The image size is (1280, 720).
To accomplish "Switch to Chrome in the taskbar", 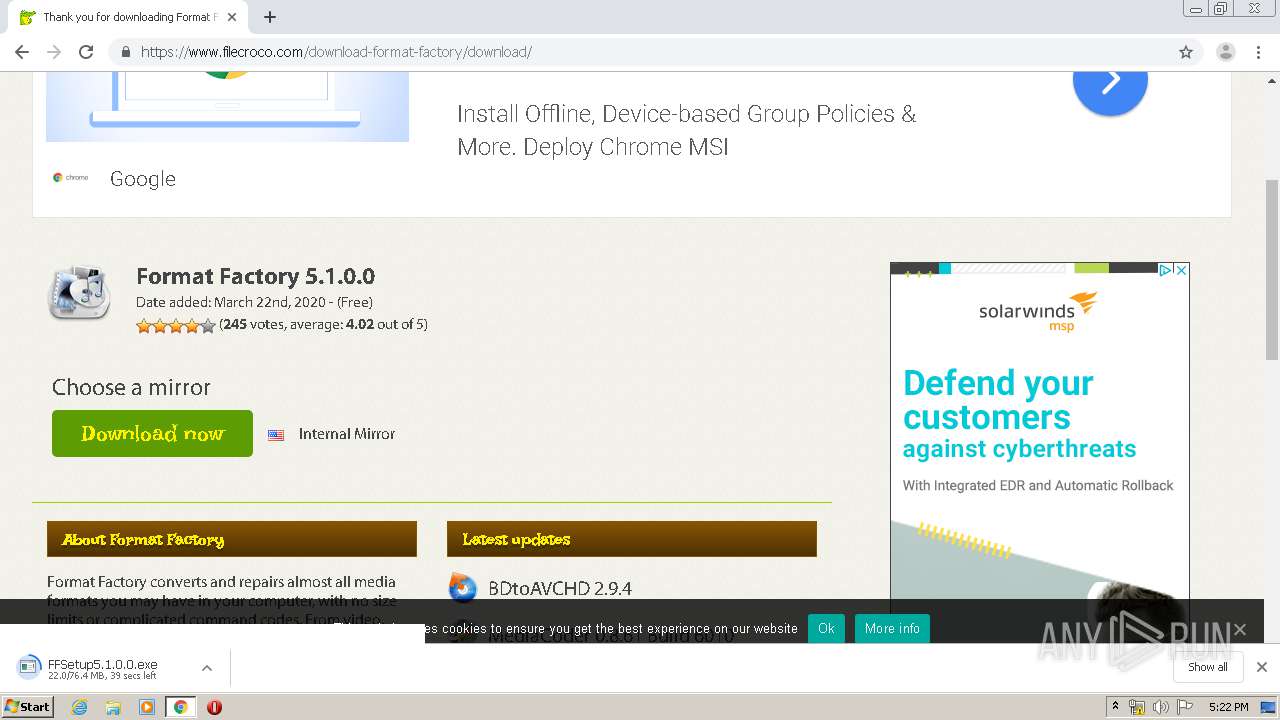I will coord(181,707).
